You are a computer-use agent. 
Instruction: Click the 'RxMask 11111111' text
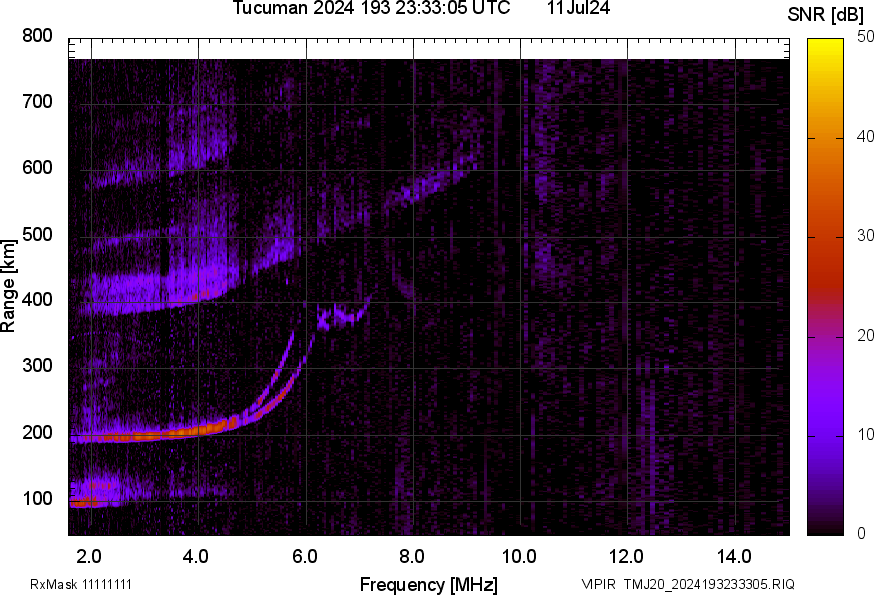(x=81, y=584)
